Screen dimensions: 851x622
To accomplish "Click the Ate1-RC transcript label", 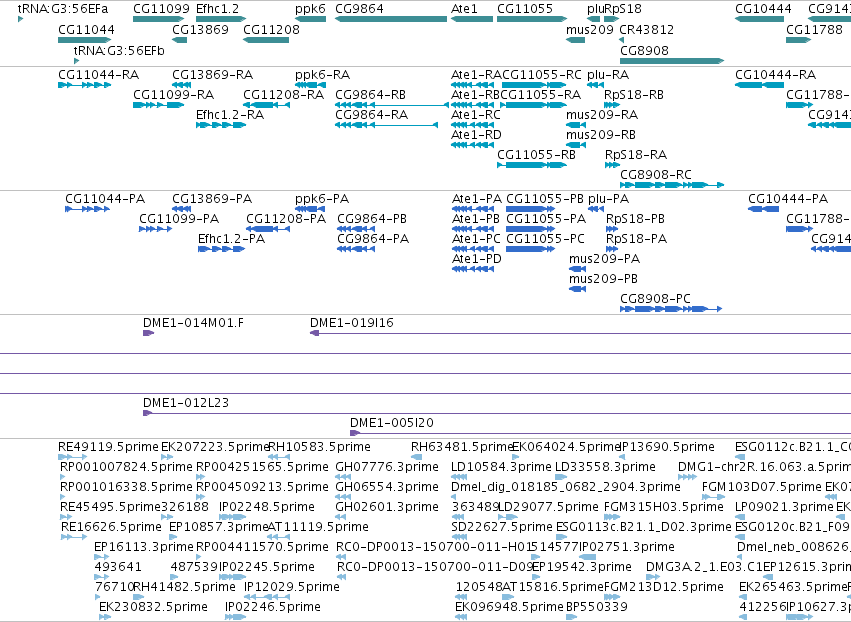I will pos(475,115).
